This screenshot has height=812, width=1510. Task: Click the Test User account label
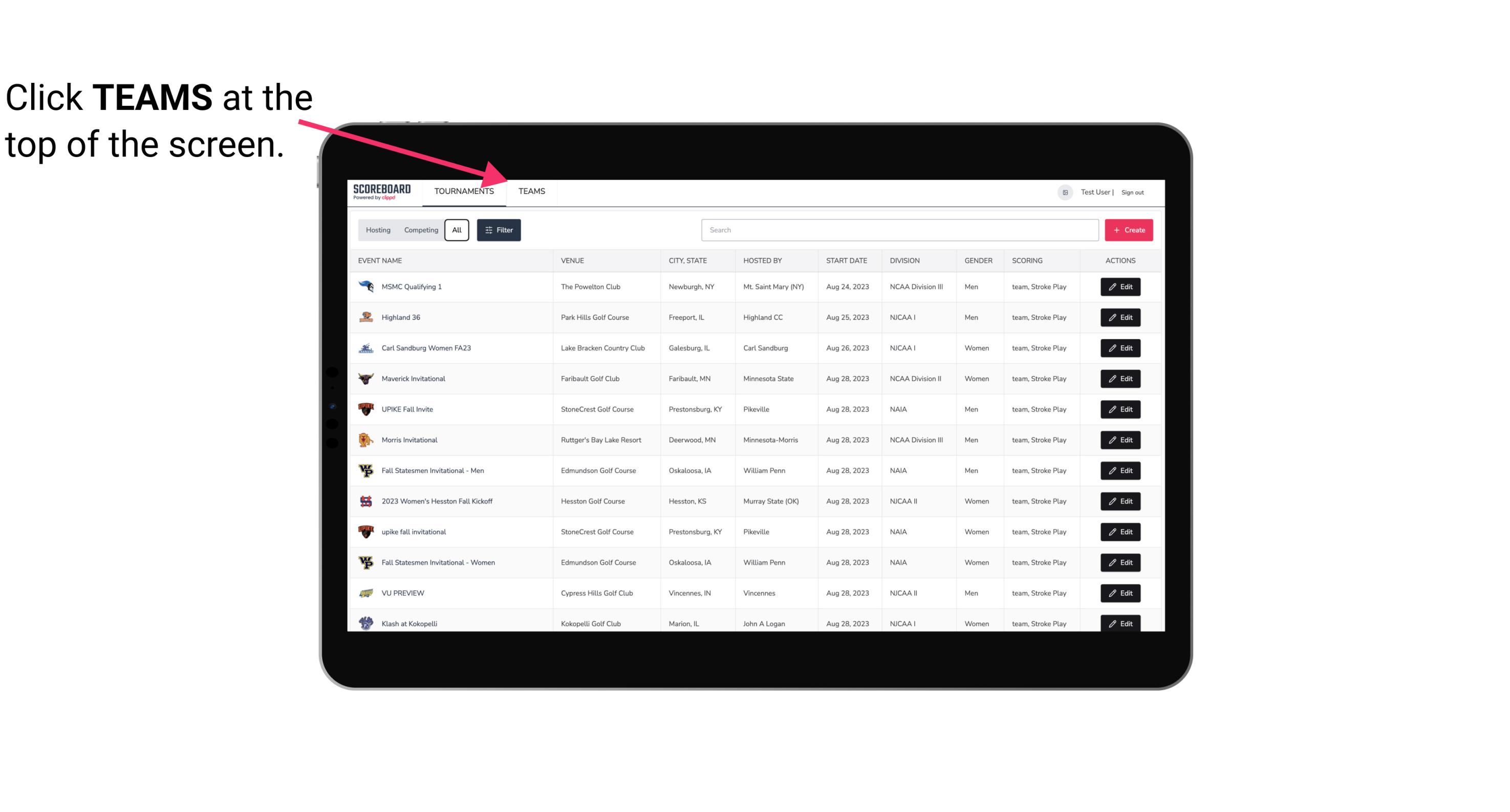click(x=1094, y=191)
